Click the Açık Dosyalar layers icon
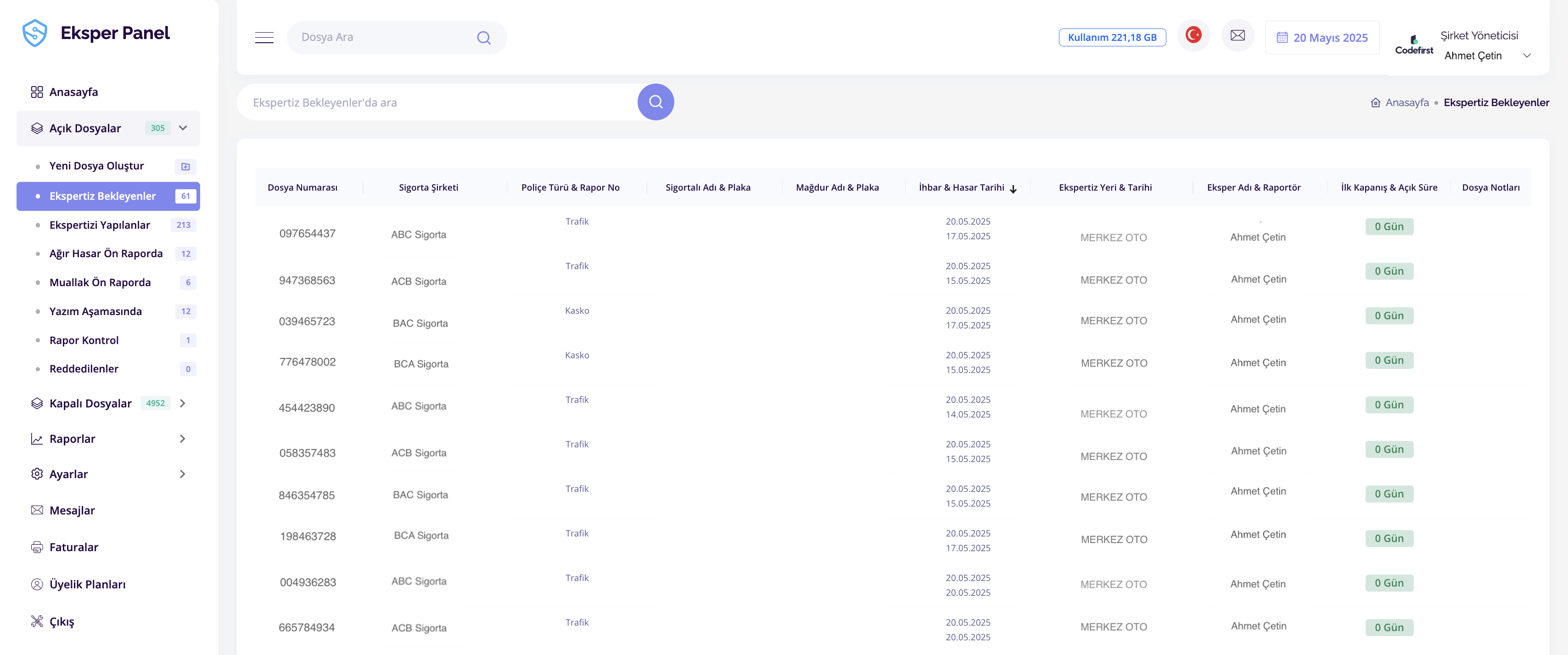This screenshot has width=1568, height=655. click(x=37, y=128)
